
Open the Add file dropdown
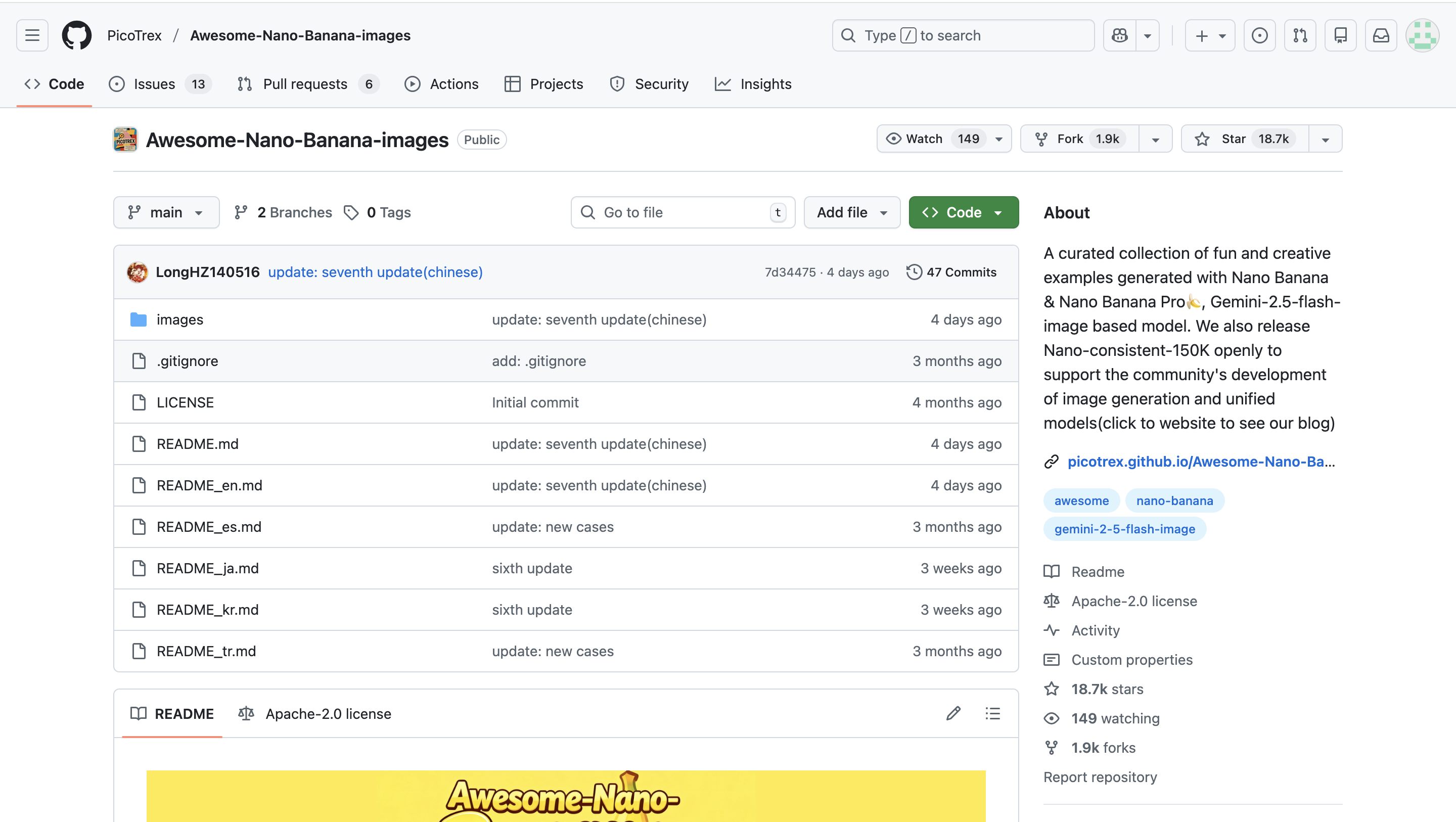pos(852,212)
